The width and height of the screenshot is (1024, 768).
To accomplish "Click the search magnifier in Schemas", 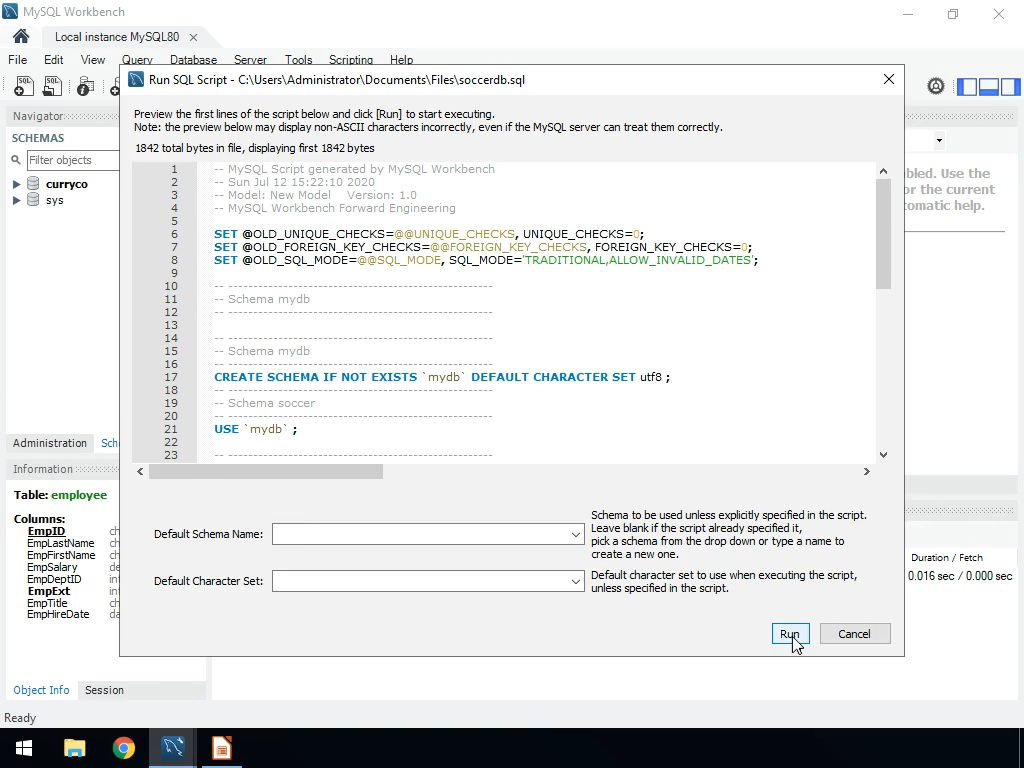I will (x=16, y=160).
